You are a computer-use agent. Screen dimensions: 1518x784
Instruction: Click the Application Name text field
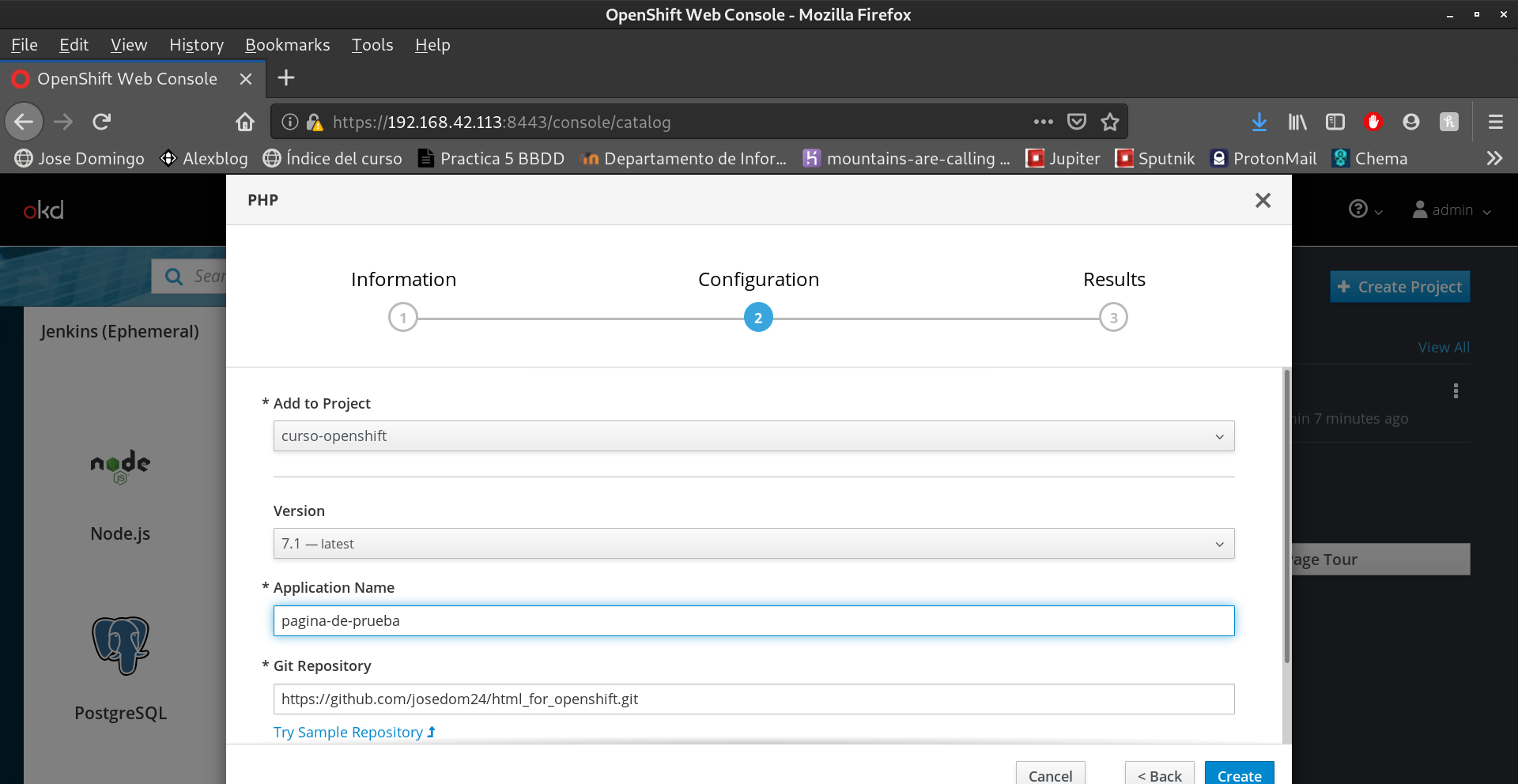753,621
